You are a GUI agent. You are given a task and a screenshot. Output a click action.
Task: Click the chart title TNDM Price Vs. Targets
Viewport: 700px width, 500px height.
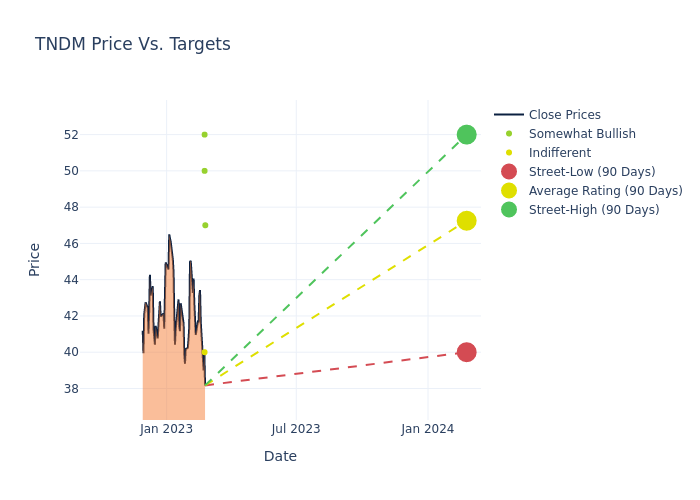click(133, 44)
